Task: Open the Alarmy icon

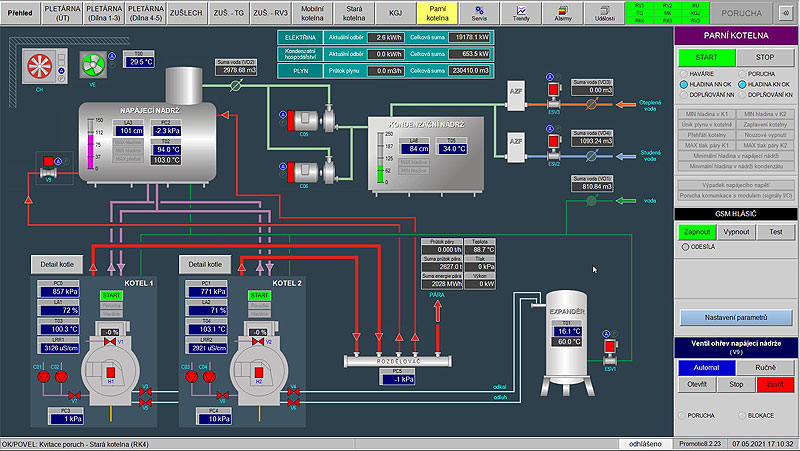Action: [563, 13]
